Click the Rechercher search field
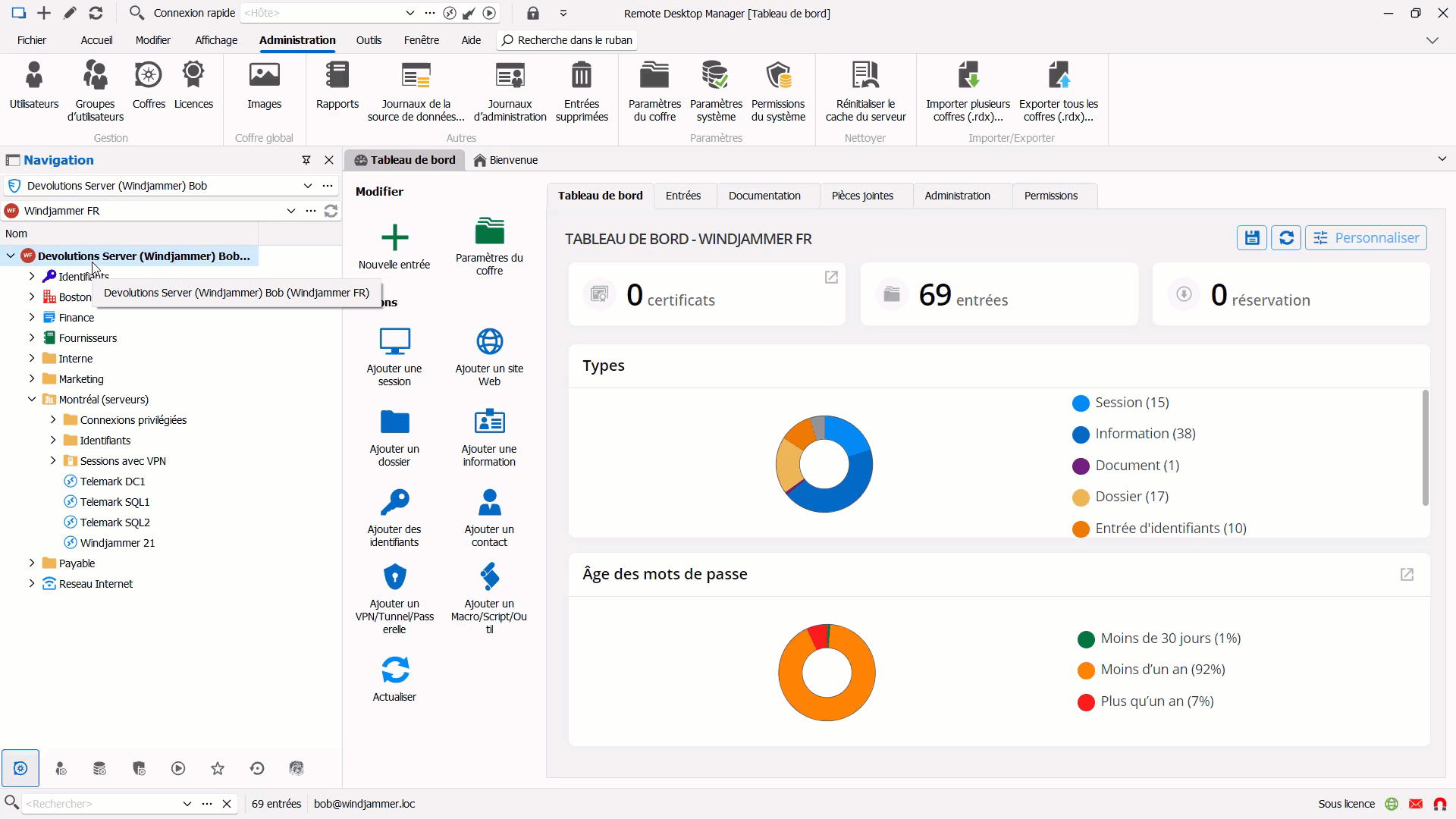The width and height of the screenshot is (1456, 819). [102, 804]
